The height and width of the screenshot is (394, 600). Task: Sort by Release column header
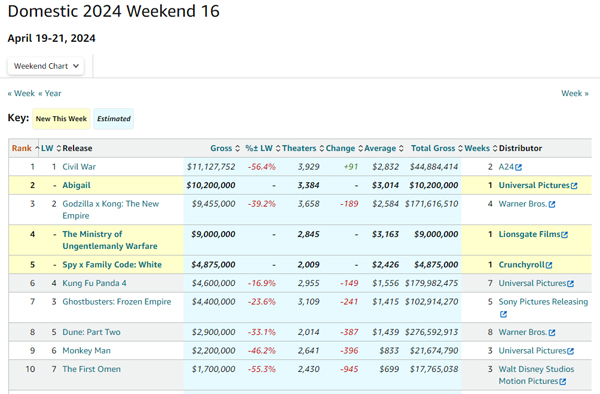[77, 148]
